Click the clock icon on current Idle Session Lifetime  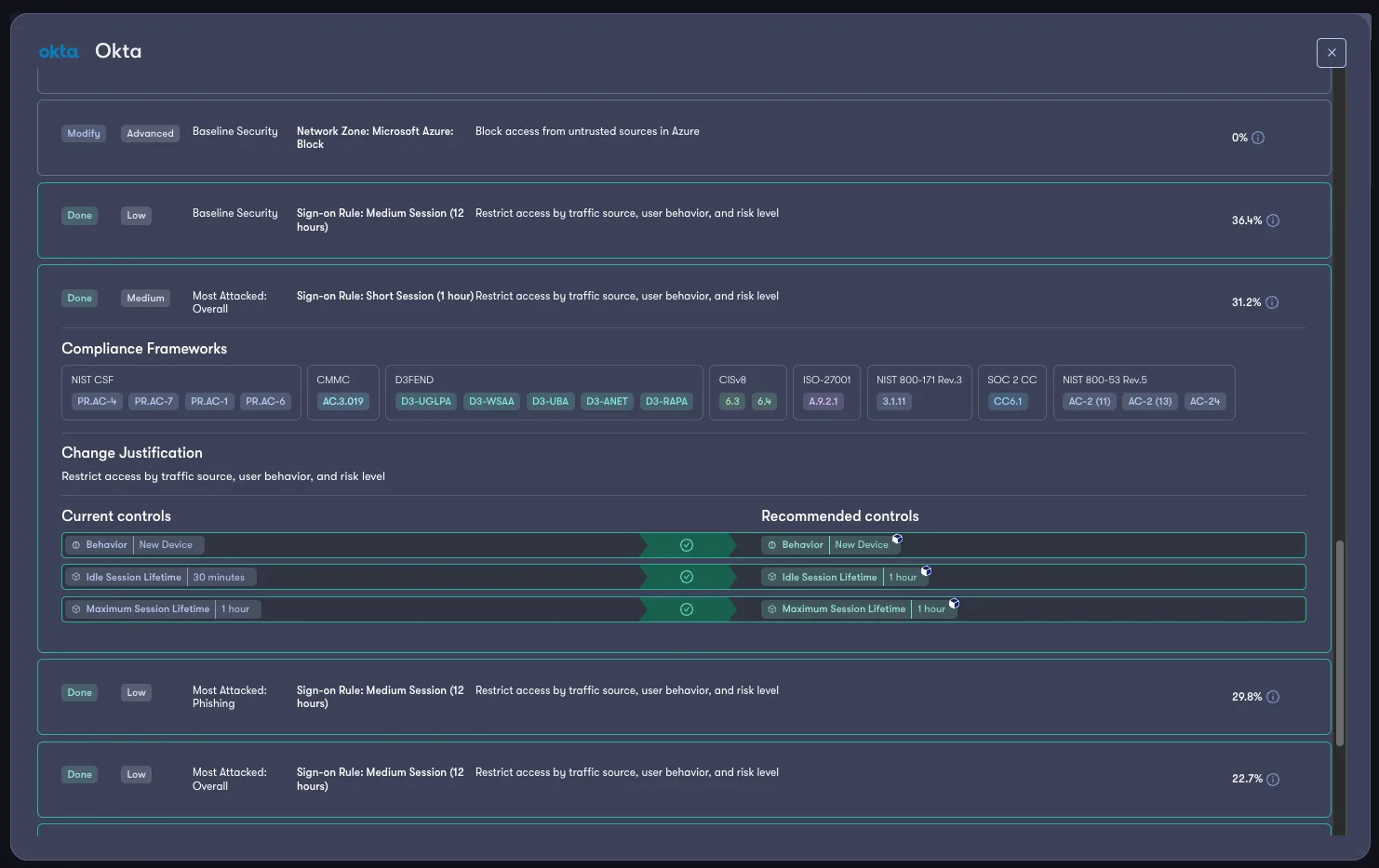point(77,577)
